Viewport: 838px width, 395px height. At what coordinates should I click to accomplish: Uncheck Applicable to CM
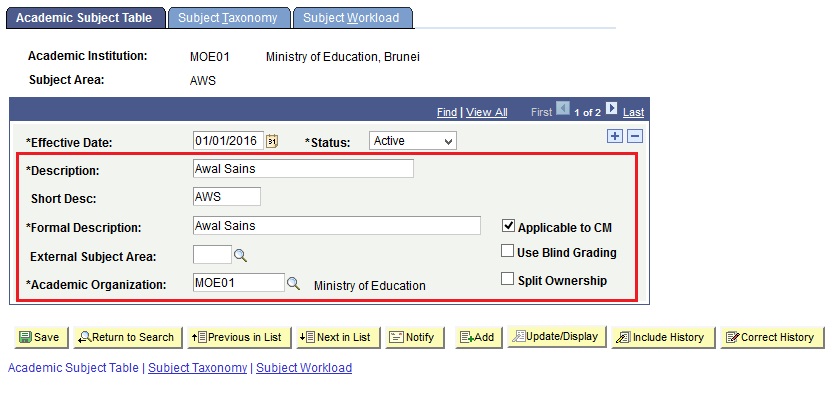pyautogui.click(x=508, y=226)
